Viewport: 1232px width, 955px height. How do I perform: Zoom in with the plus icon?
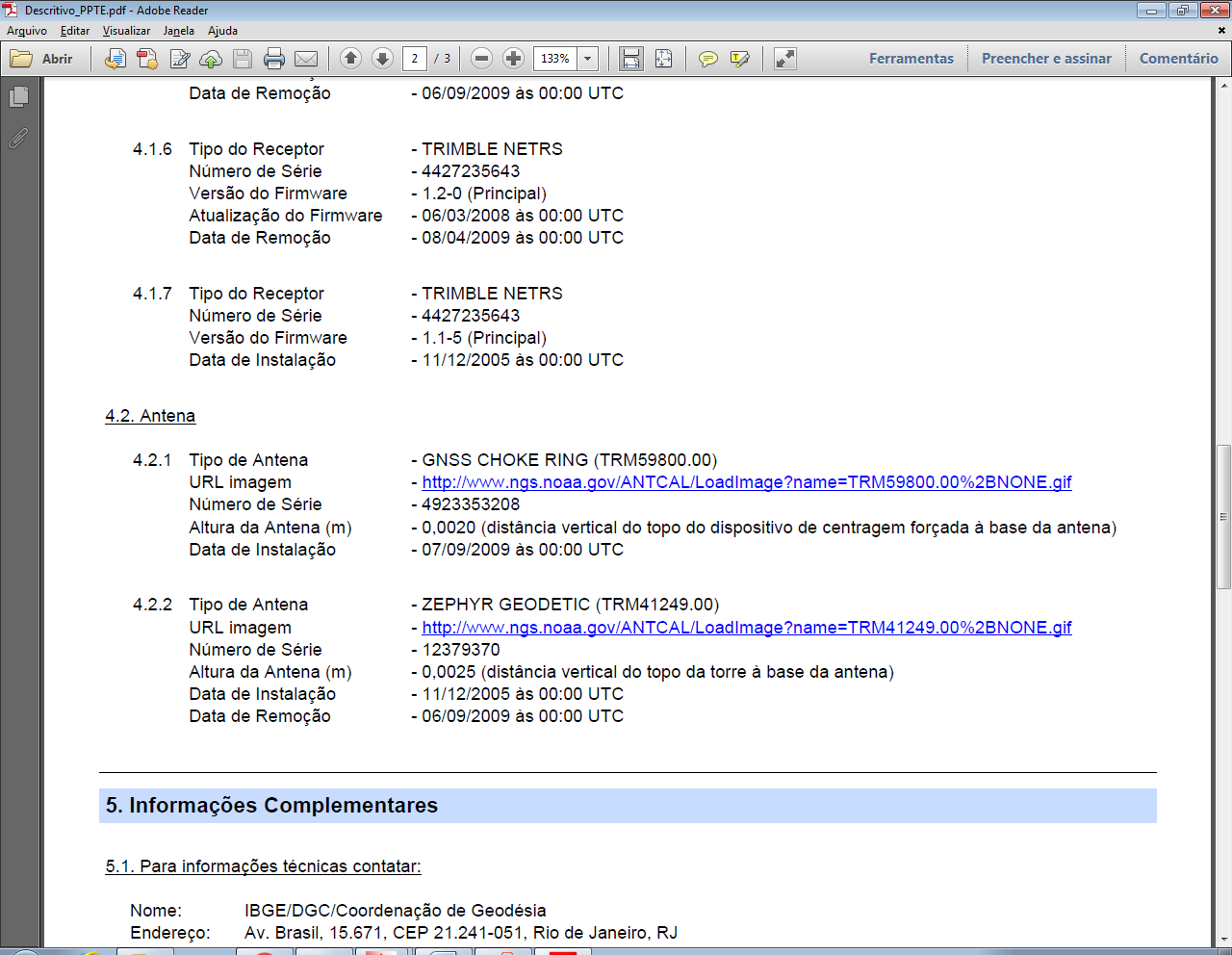click(x=514, y=59)
